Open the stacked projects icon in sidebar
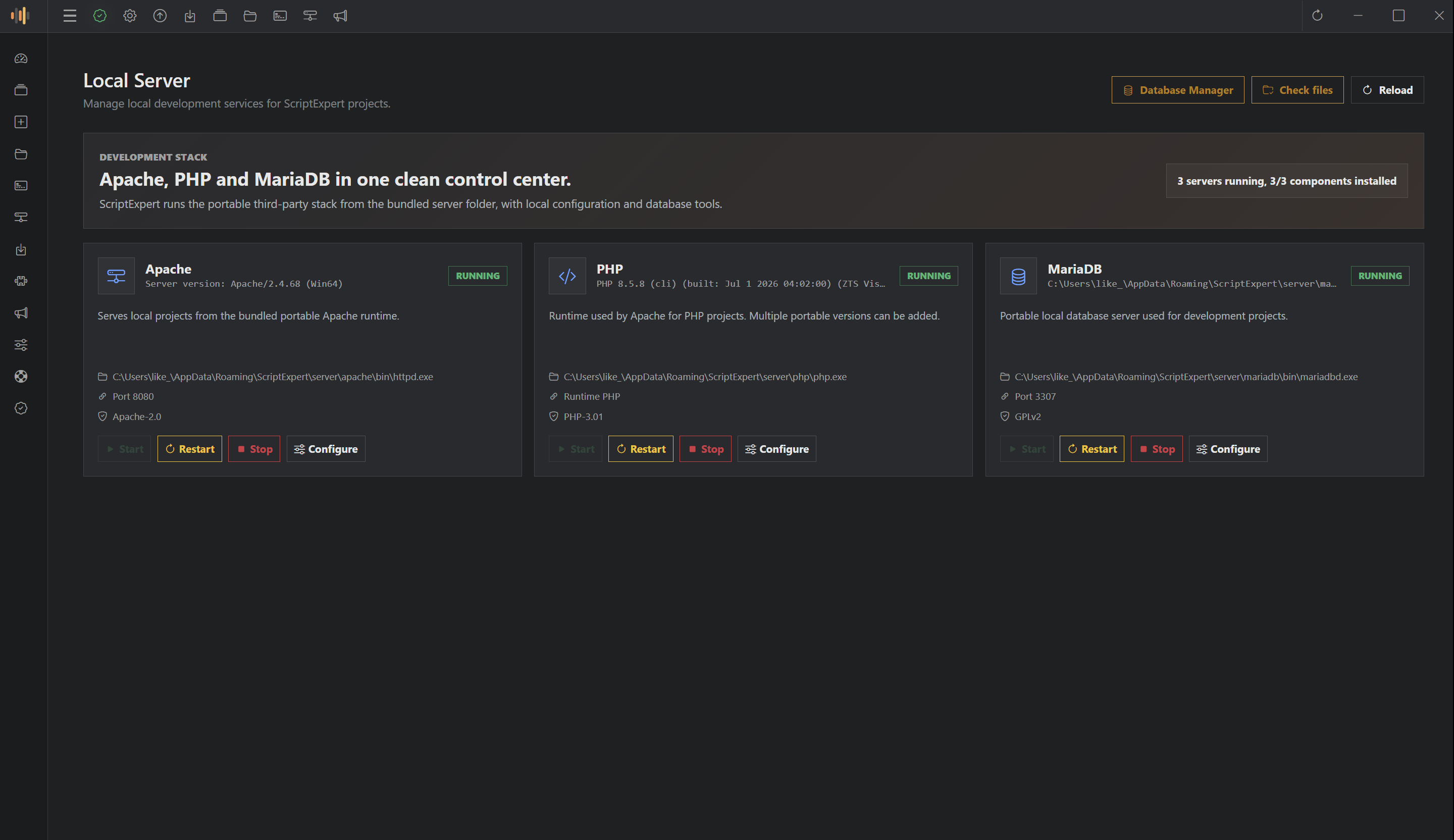 (21, 90)
